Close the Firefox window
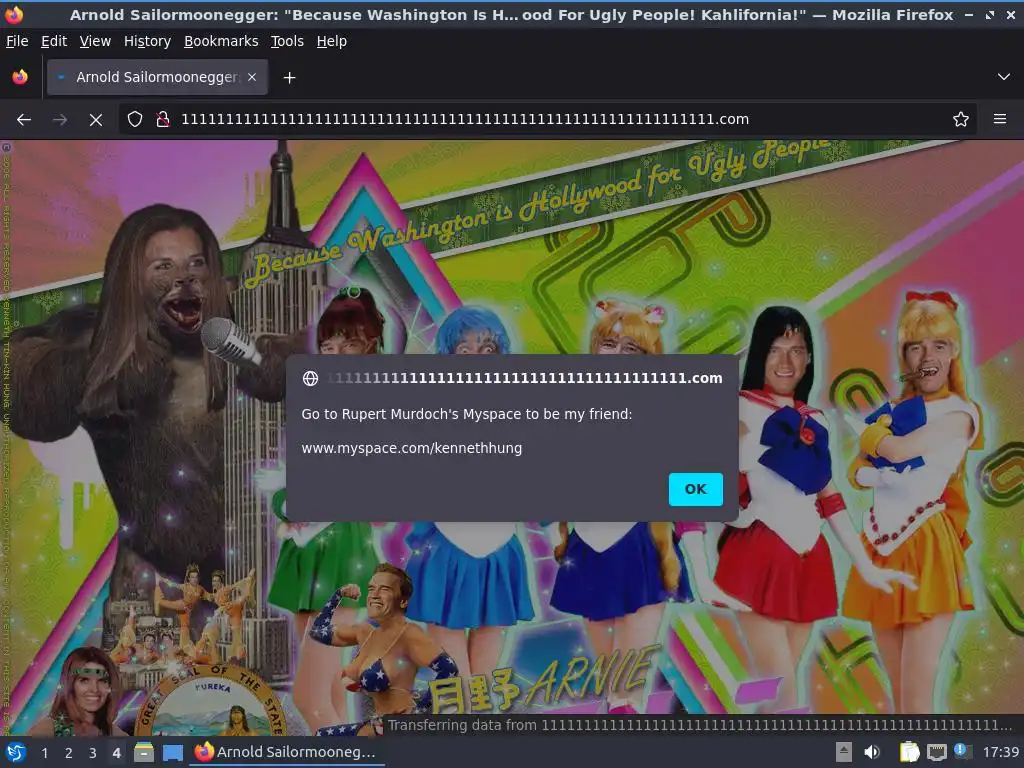This screenshot has height=768, width=1024. click(1011, 14)
